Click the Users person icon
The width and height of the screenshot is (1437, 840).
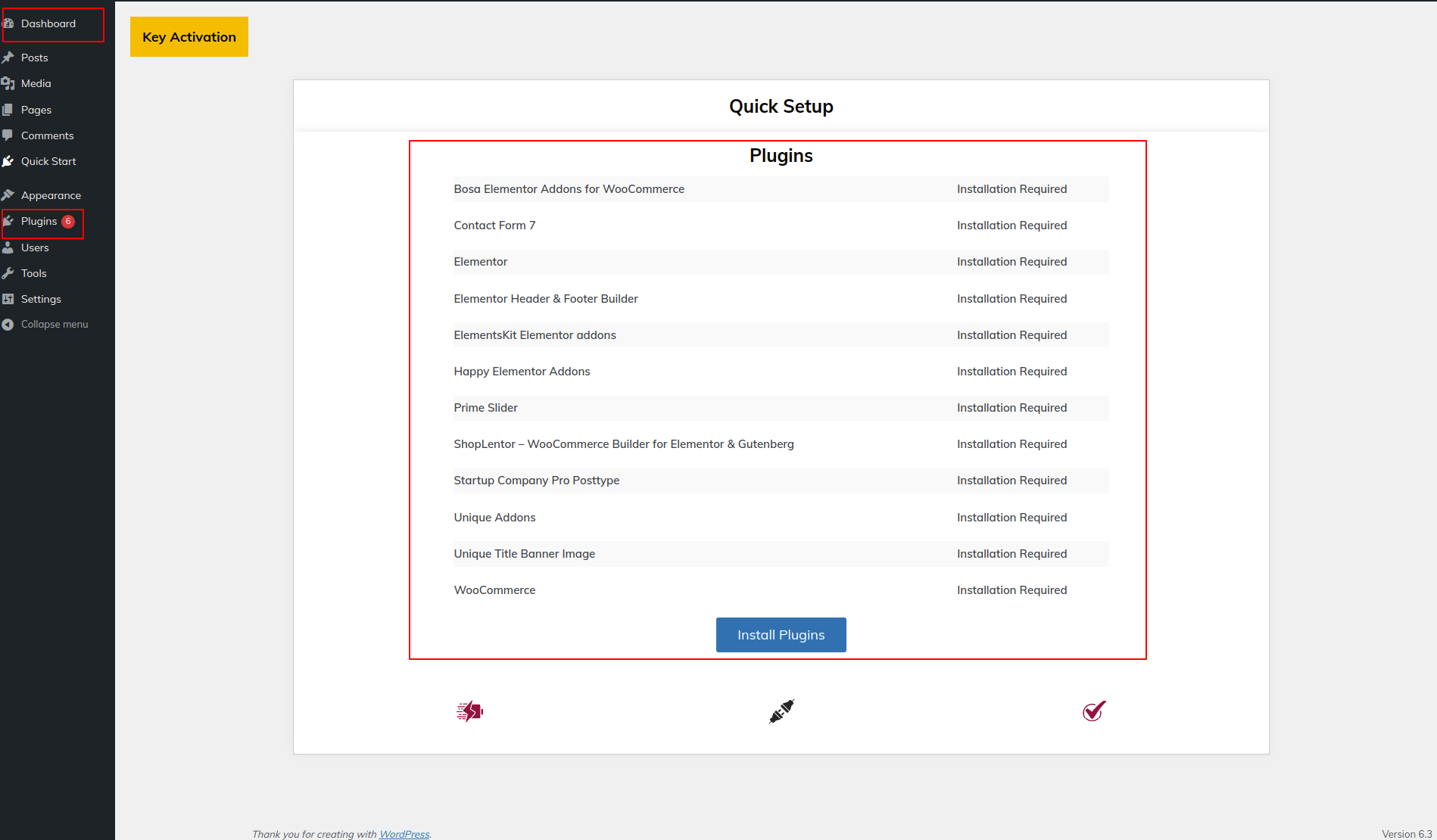[8, 247]
